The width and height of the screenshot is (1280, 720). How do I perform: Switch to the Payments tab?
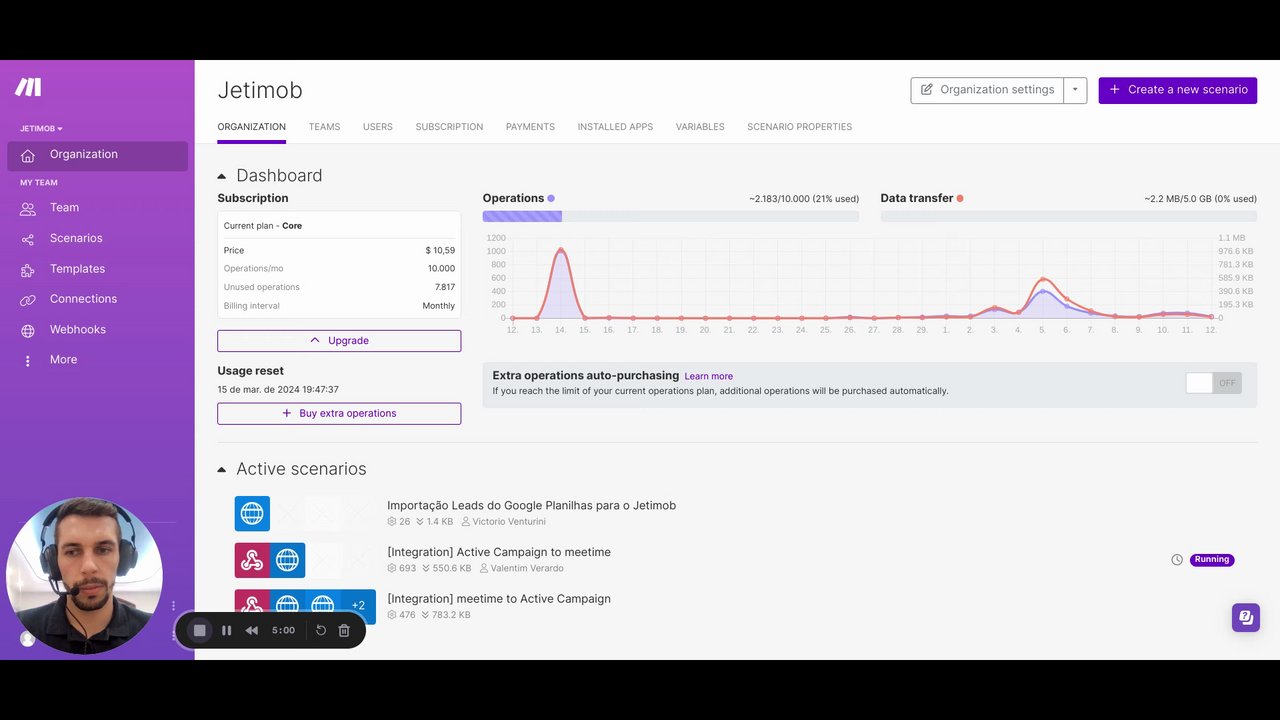[530, 127]
